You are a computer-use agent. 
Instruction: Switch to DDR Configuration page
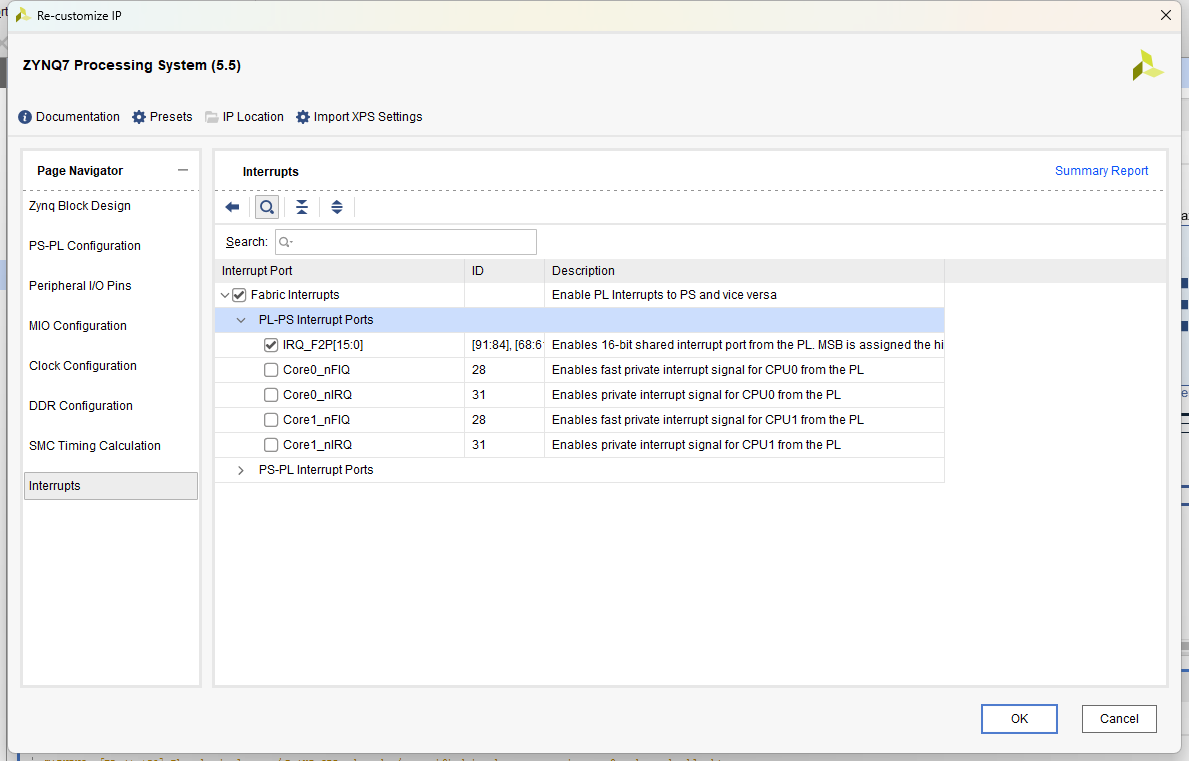coord(80,406)
